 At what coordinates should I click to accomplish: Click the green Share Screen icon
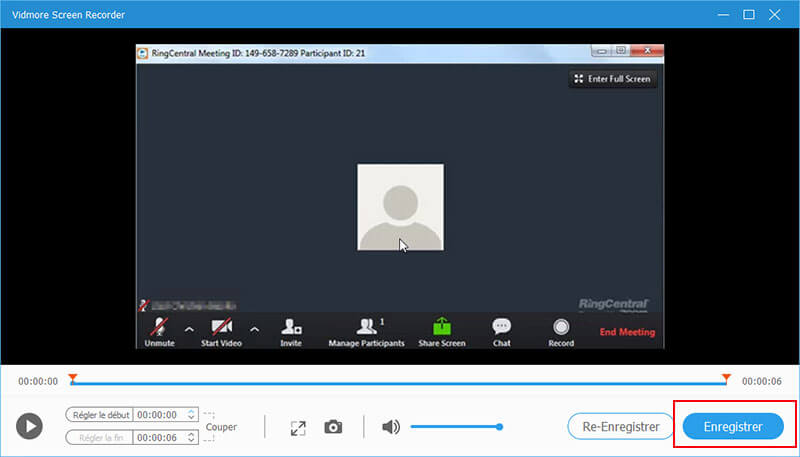point(441,328)
